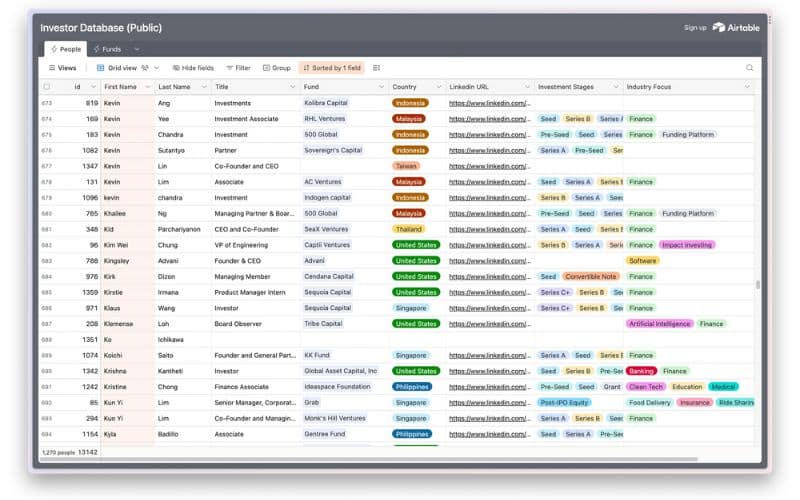Open the search magnifier icon
The width and height of the screenshot is (800, 500).
pyautogui.click(x=749, y=68)
